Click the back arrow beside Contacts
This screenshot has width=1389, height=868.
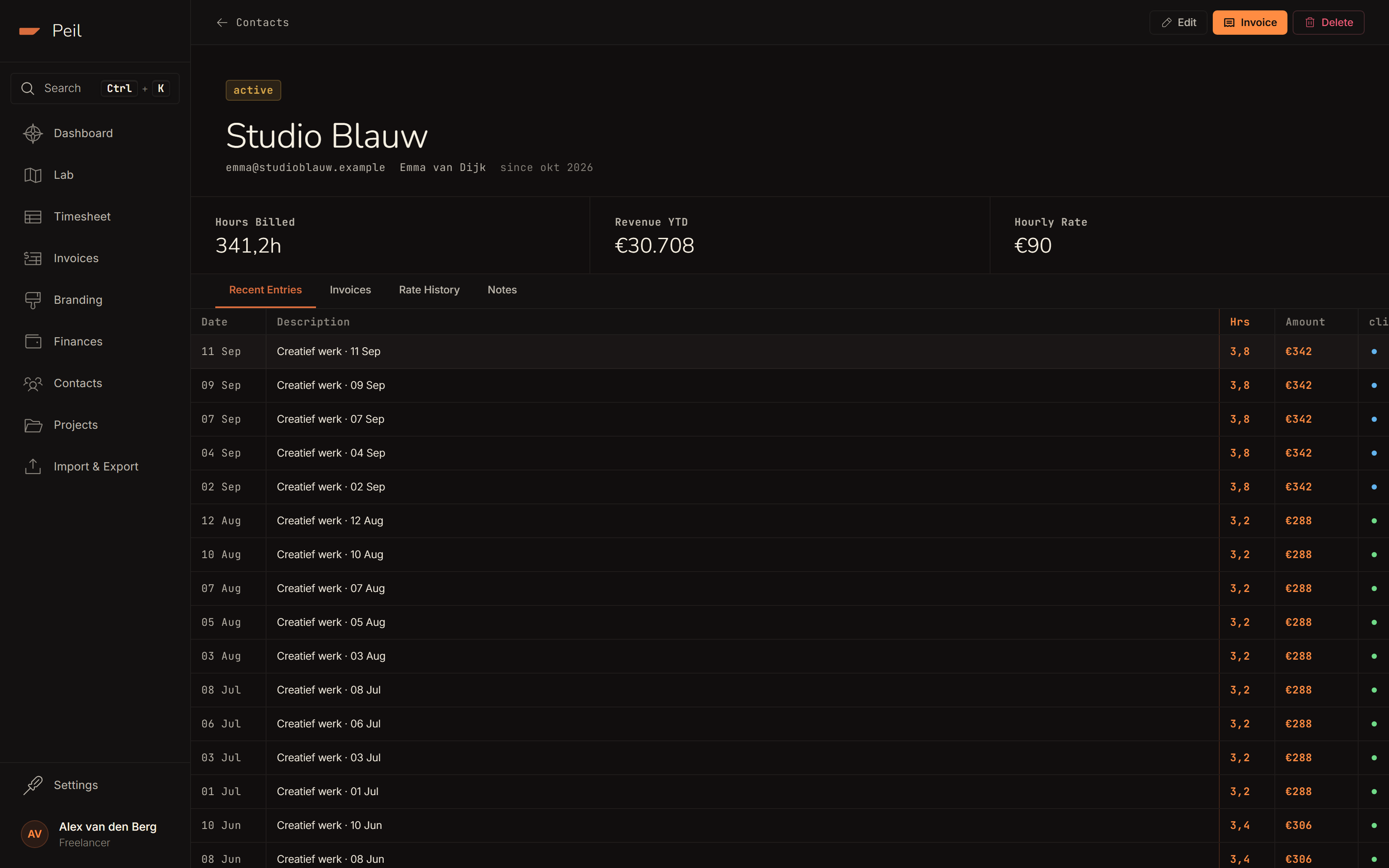(x=221, y=23)
